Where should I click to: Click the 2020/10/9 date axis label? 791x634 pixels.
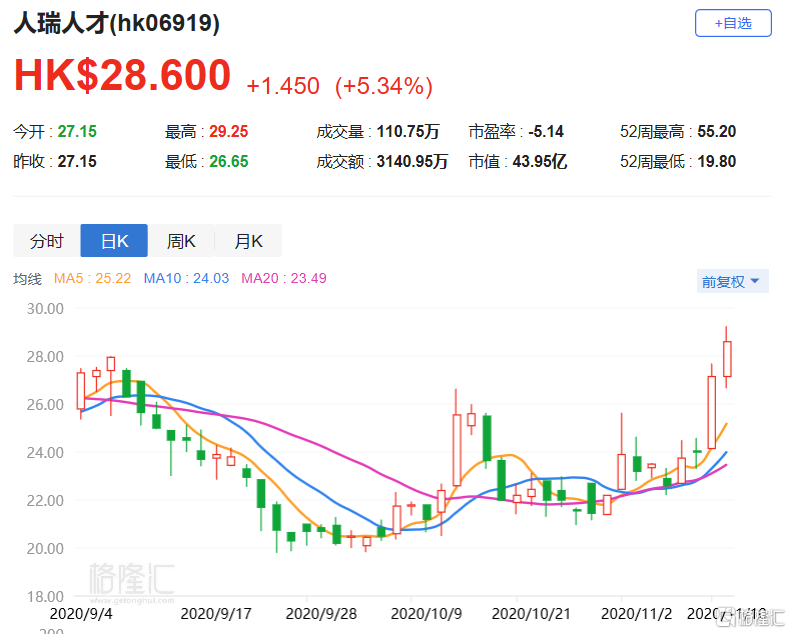point(418,612)
